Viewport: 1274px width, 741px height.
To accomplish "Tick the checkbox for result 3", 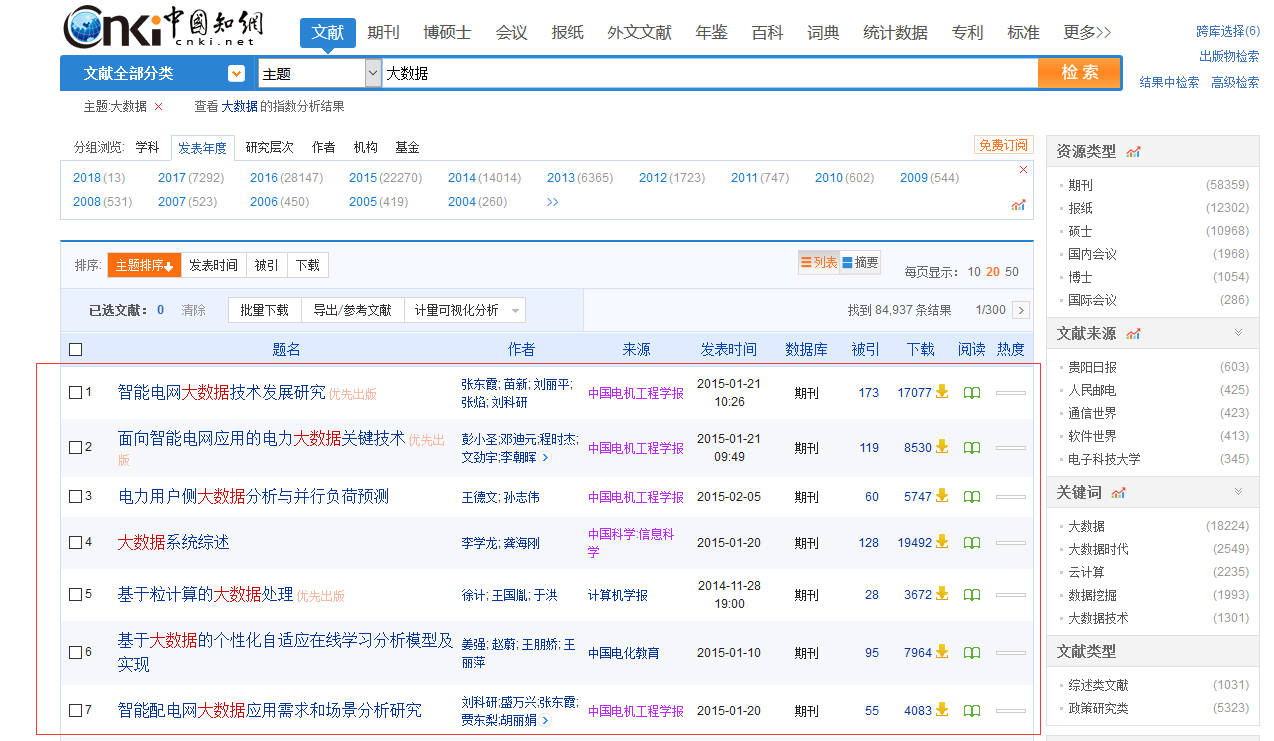I will coord(75,497).
